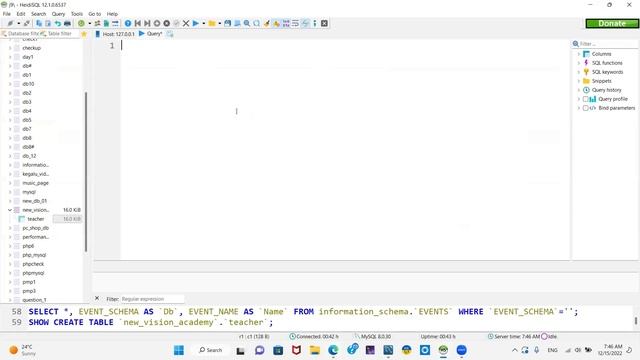Open the session manager connect icon

point(11,23)
